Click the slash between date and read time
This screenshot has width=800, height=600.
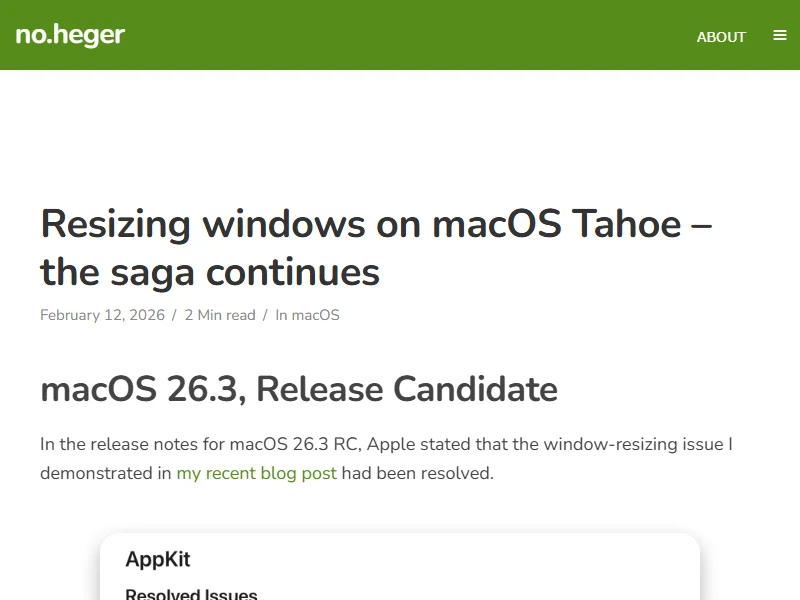coord(174,315)
